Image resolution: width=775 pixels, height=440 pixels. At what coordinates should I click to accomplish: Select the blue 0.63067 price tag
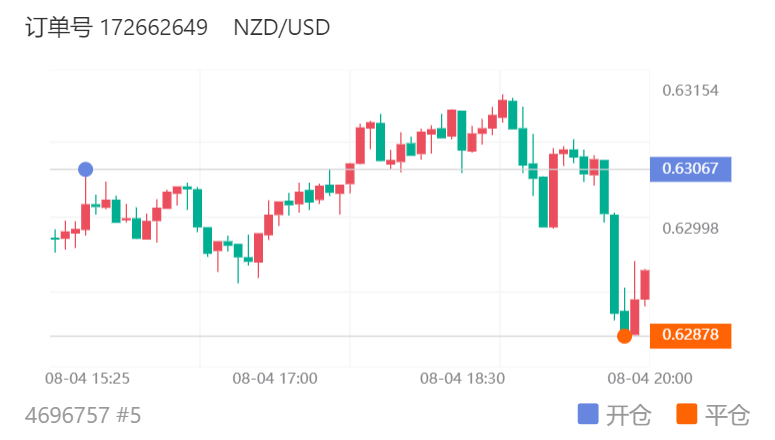click(x=690, y=169)
